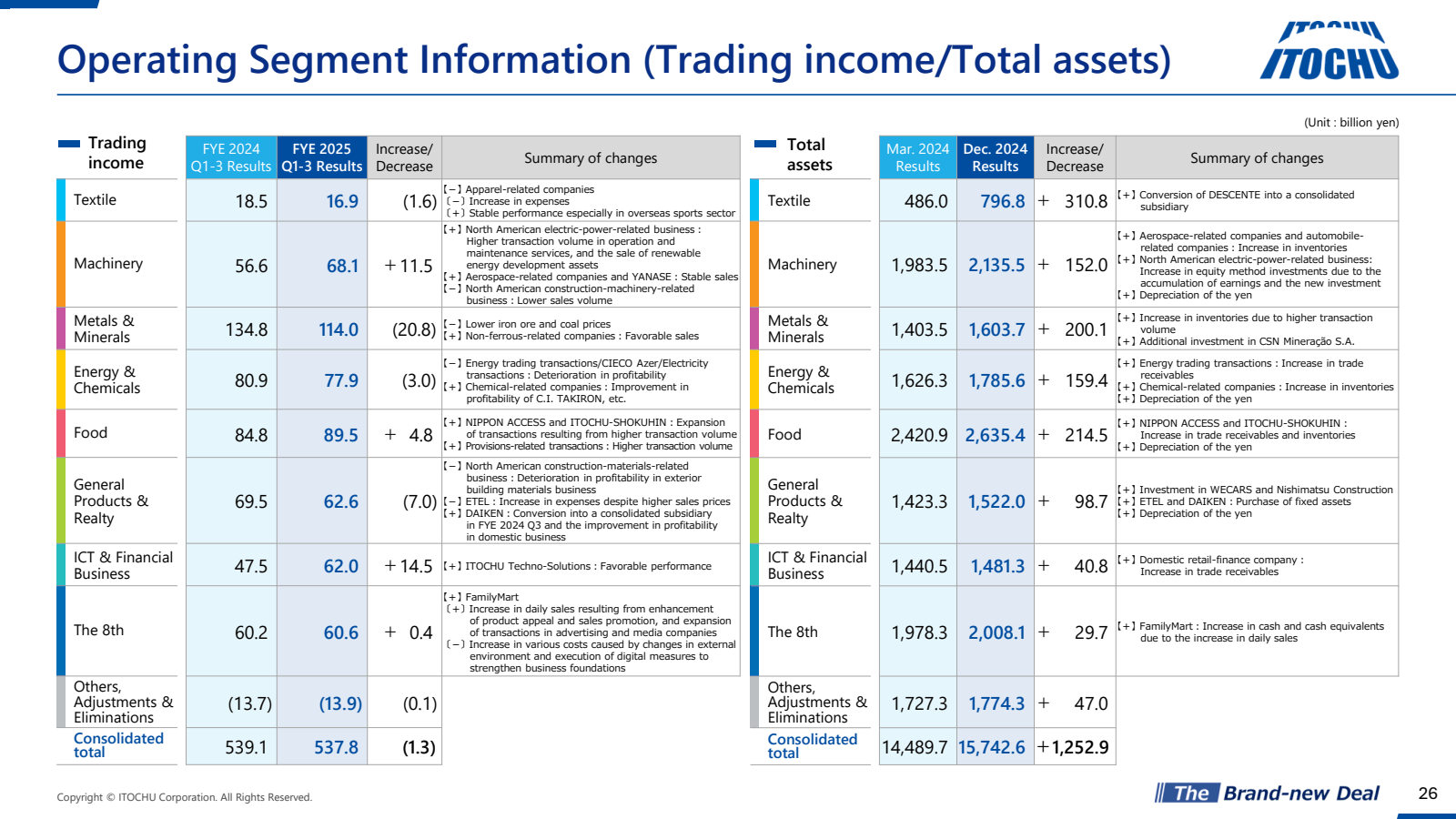Click the Total assets table label
This screenshot has width=1456, height=819.
809,155
